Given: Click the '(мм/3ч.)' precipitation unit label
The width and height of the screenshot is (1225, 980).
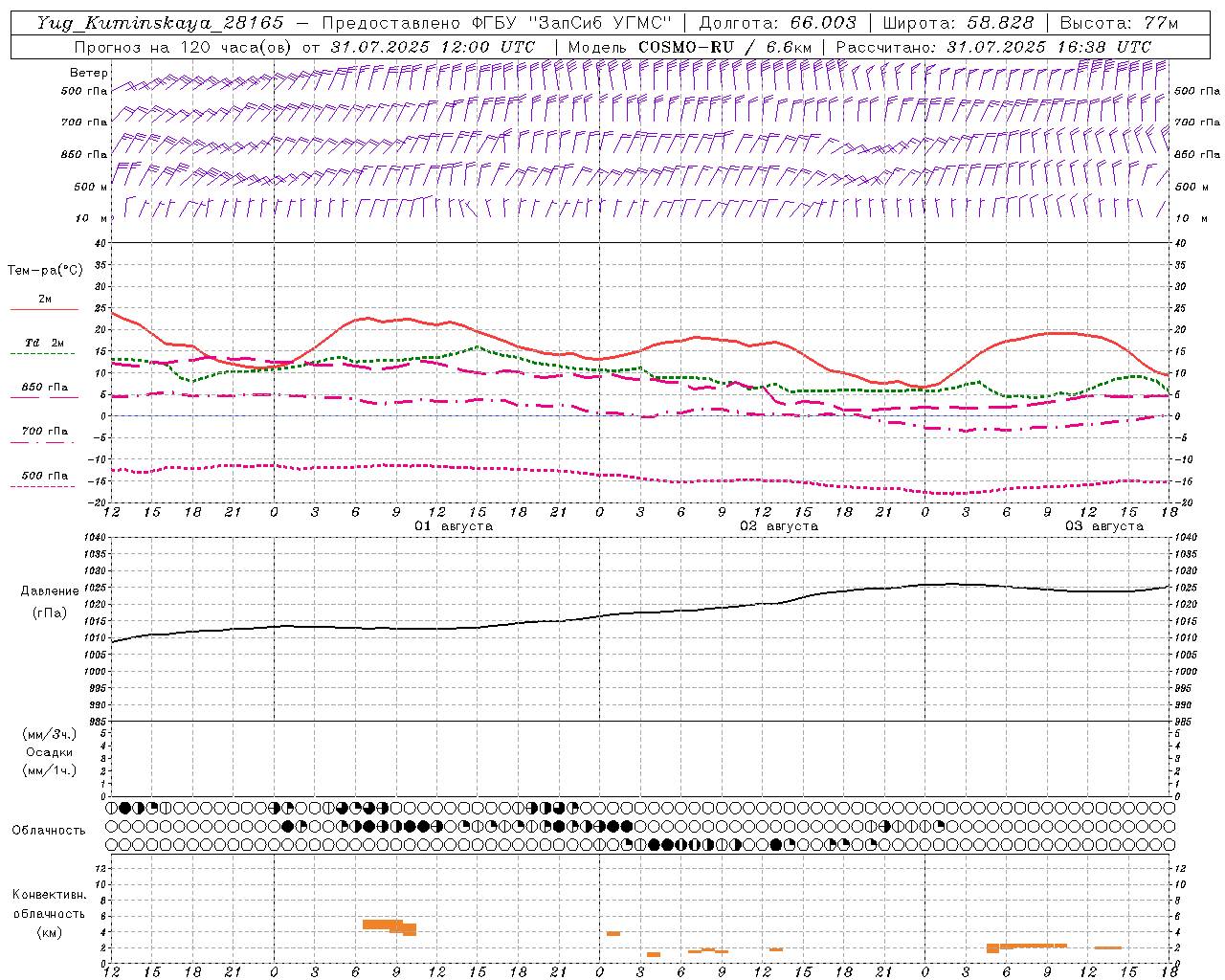Looking at the screenshot, I should point(50,734).
